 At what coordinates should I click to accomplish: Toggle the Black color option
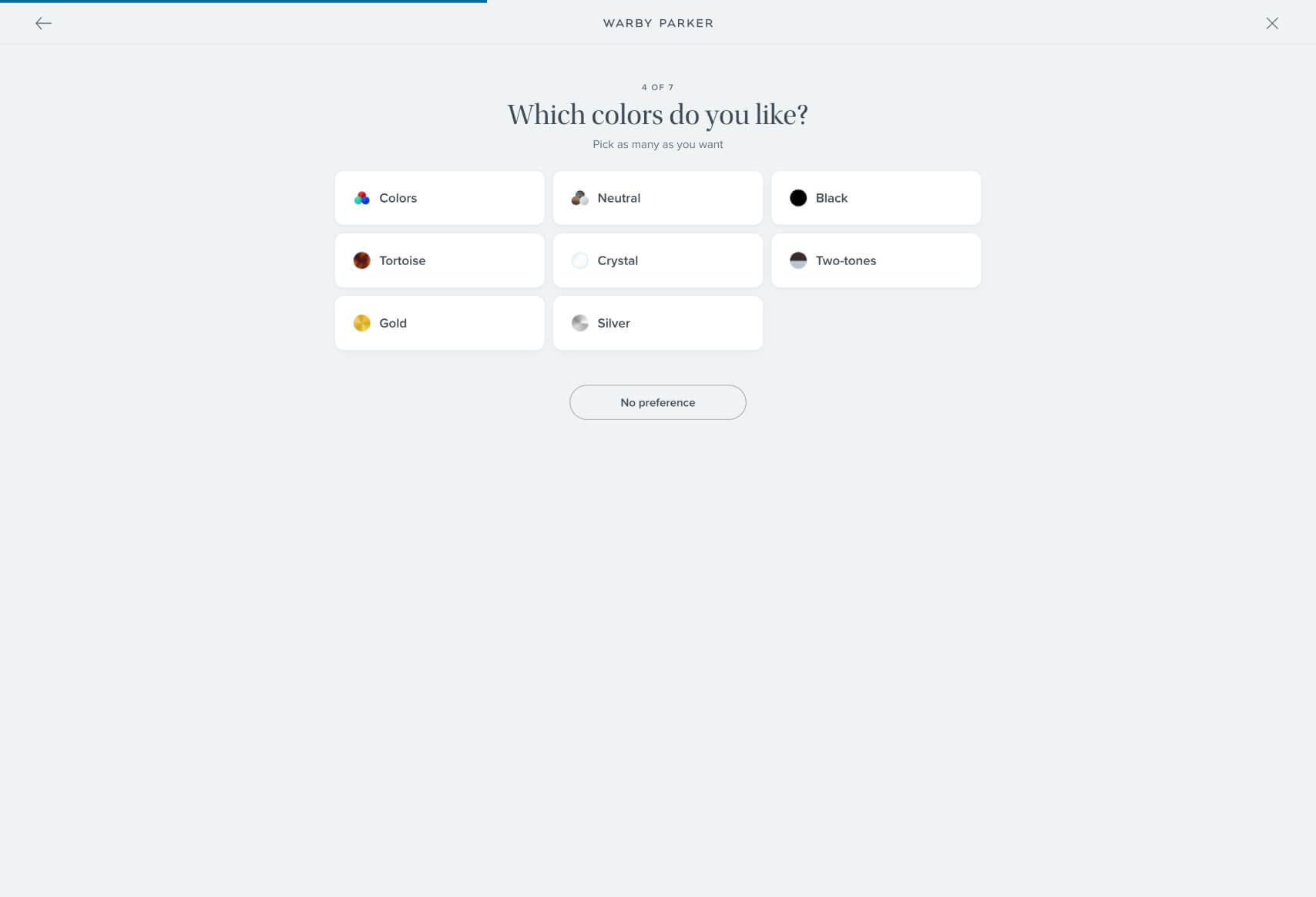[876, 198]
